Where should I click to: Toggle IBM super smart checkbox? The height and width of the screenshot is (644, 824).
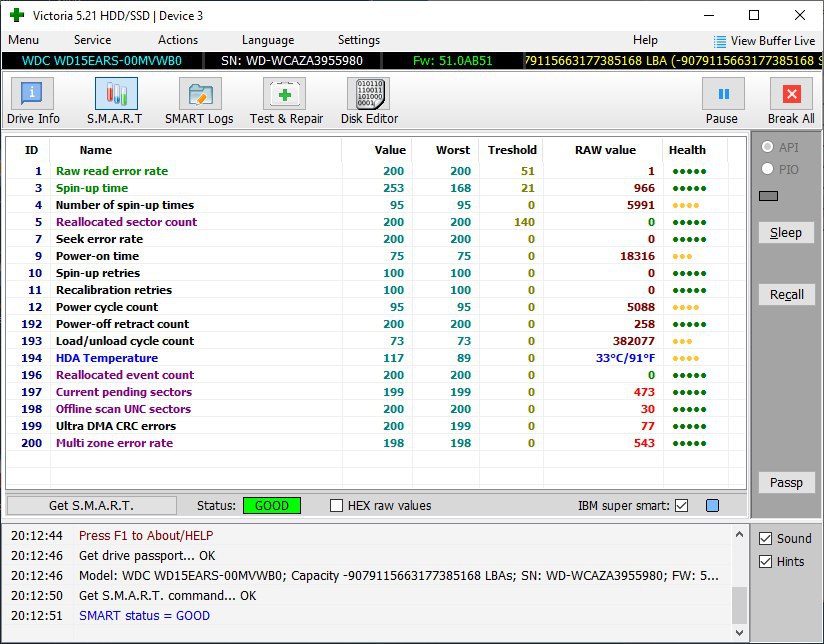[682, 505]
